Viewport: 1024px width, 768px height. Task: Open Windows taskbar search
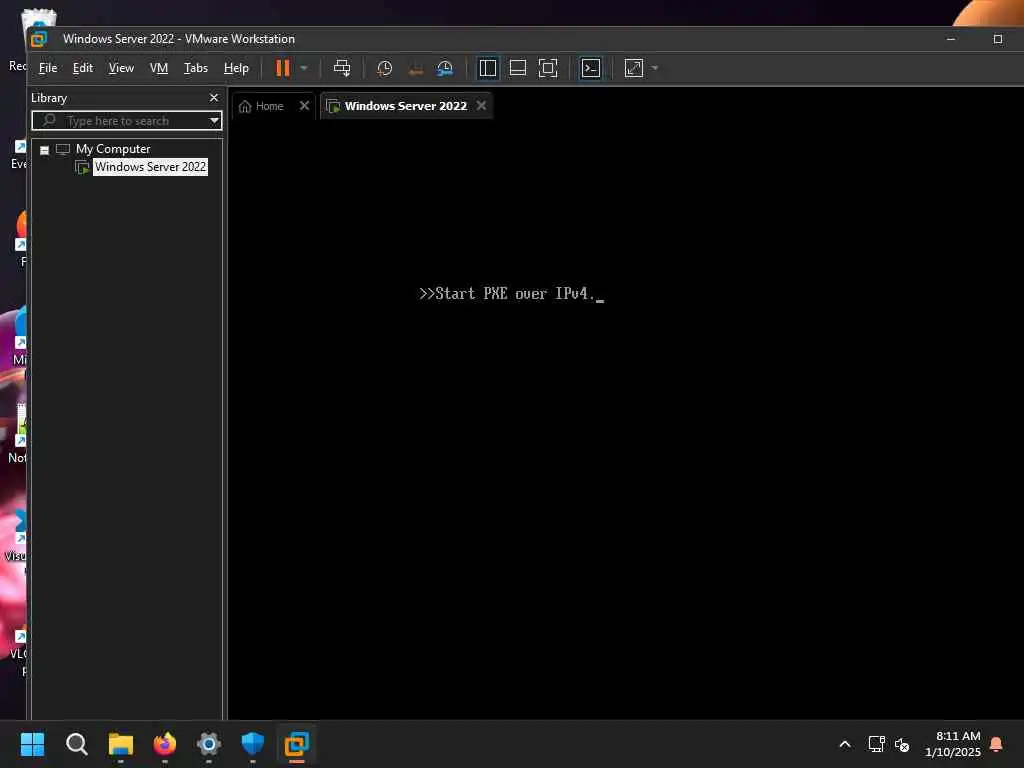[76, 744]
